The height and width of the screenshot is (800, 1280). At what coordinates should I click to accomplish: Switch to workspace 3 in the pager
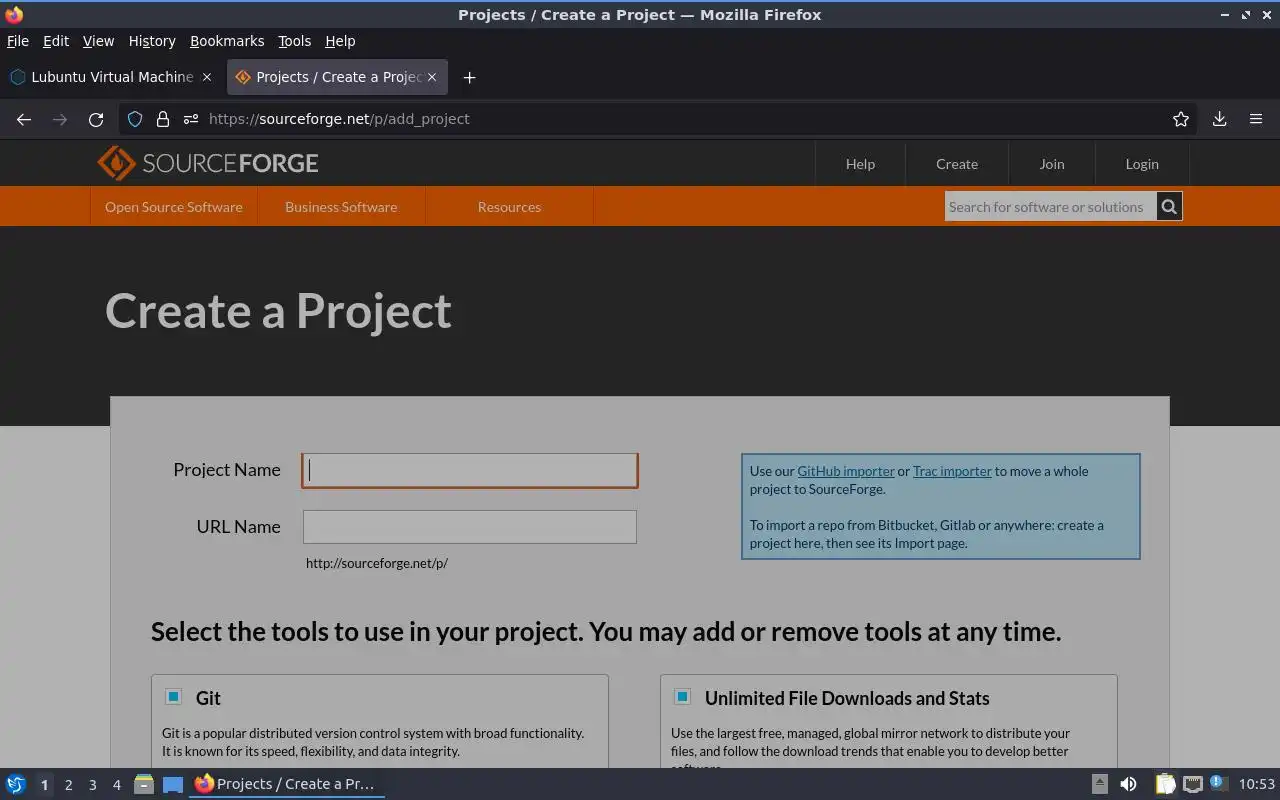(92, 785)
